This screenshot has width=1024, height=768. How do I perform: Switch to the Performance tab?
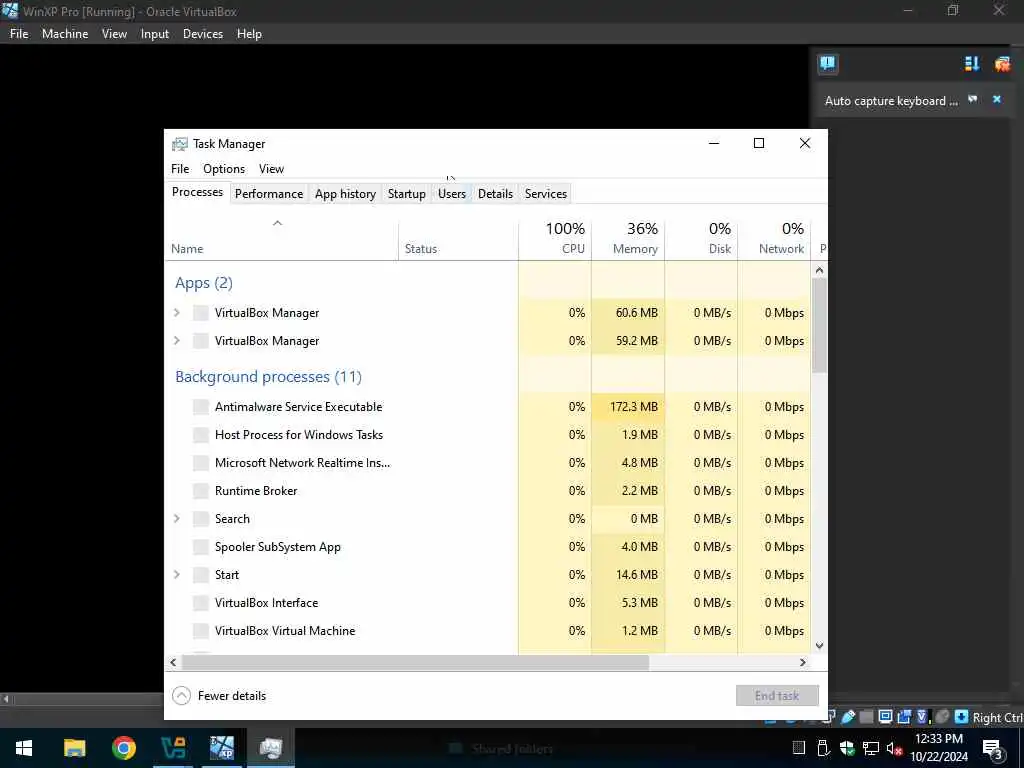[268, 194]
